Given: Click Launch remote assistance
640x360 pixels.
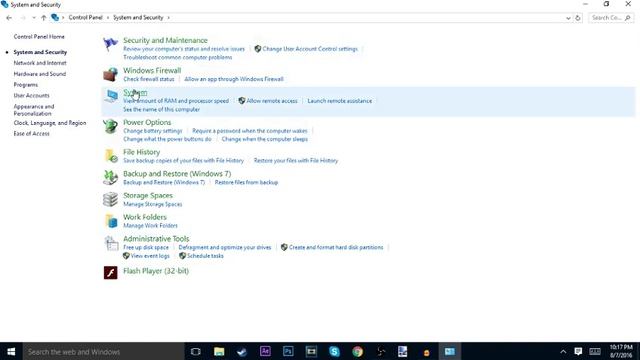Looking at the screenshot, I should click(340, 101).
